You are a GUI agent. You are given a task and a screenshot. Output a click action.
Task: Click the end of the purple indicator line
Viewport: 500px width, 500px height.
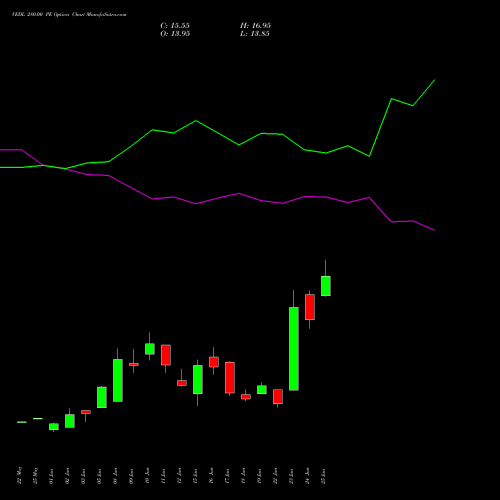pyautogui.click(x=434, y=230)
